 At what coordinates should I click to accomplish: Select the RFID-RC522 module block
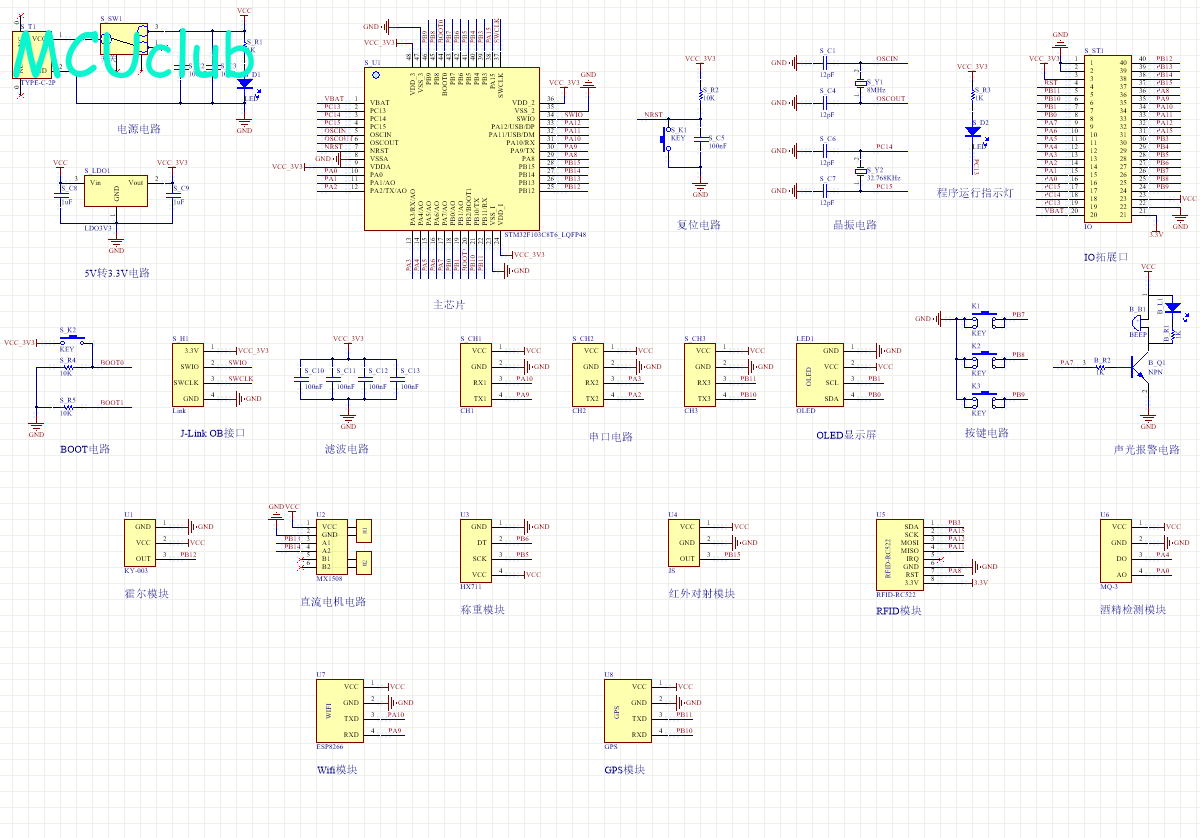click(x=900, y=555)
